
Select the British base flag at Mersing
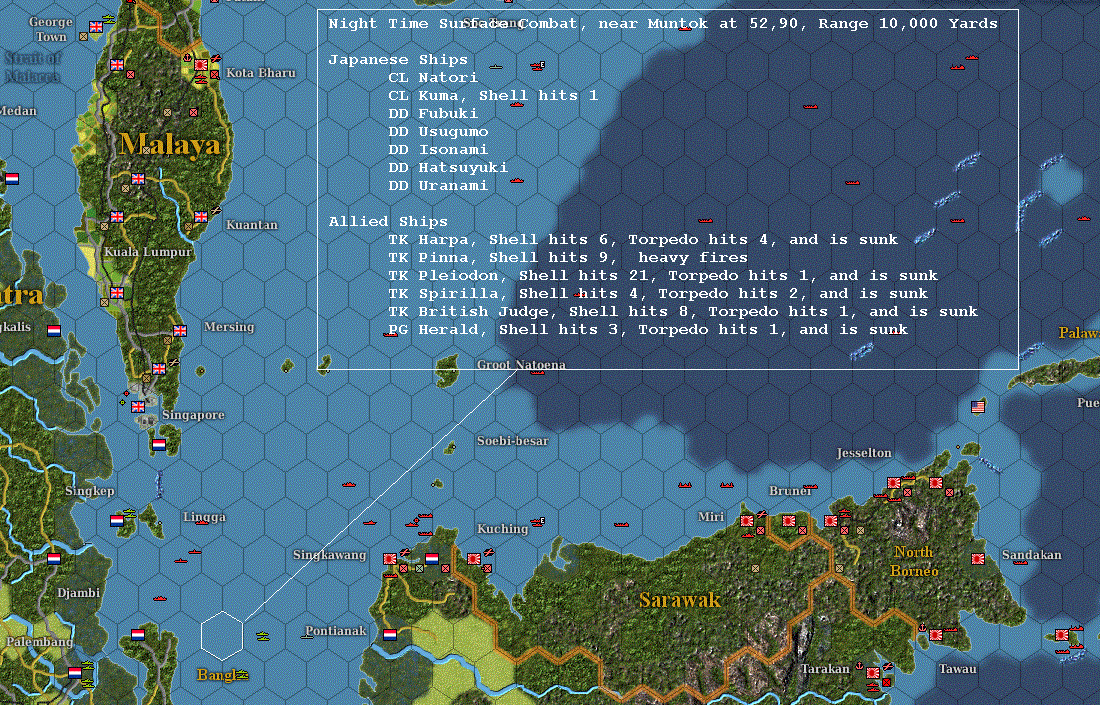180,331
